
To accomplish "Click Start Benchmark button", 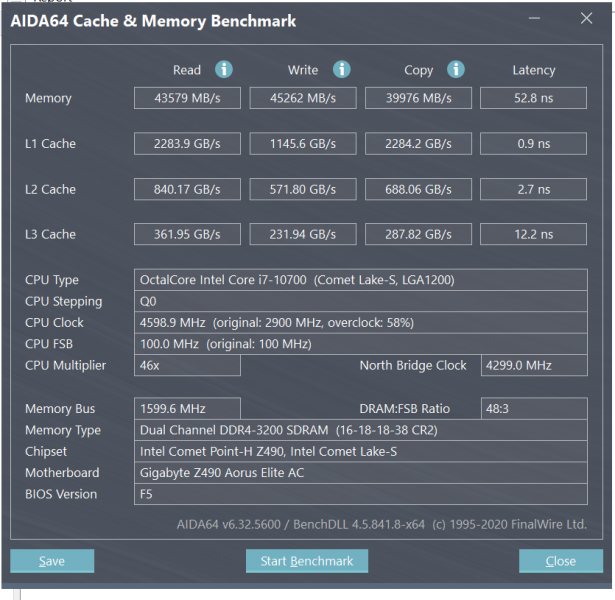I will click(306, 561).
